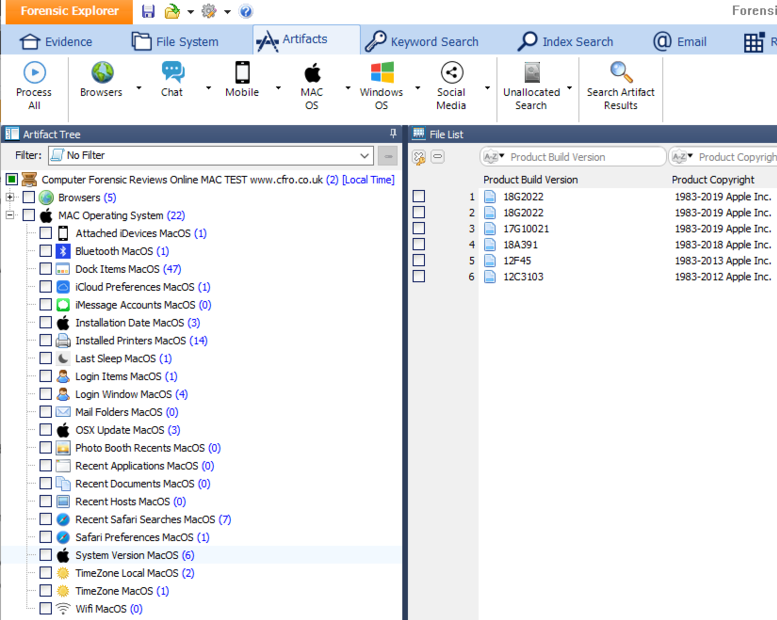Click the MAC OS Apple icon
Viewport: 777px width, 620px height.
coord(312,73)
